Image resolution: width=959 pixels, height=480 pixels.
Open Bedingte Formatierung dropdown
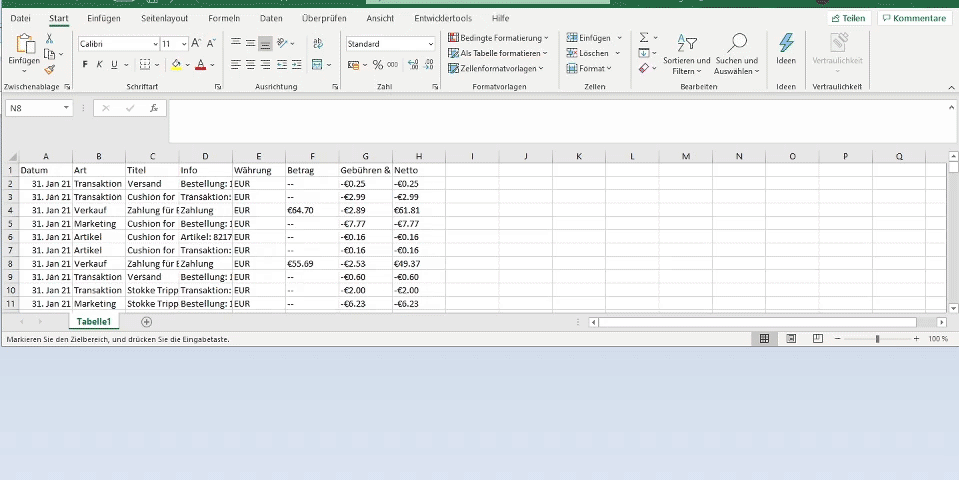tap(497, 38)
